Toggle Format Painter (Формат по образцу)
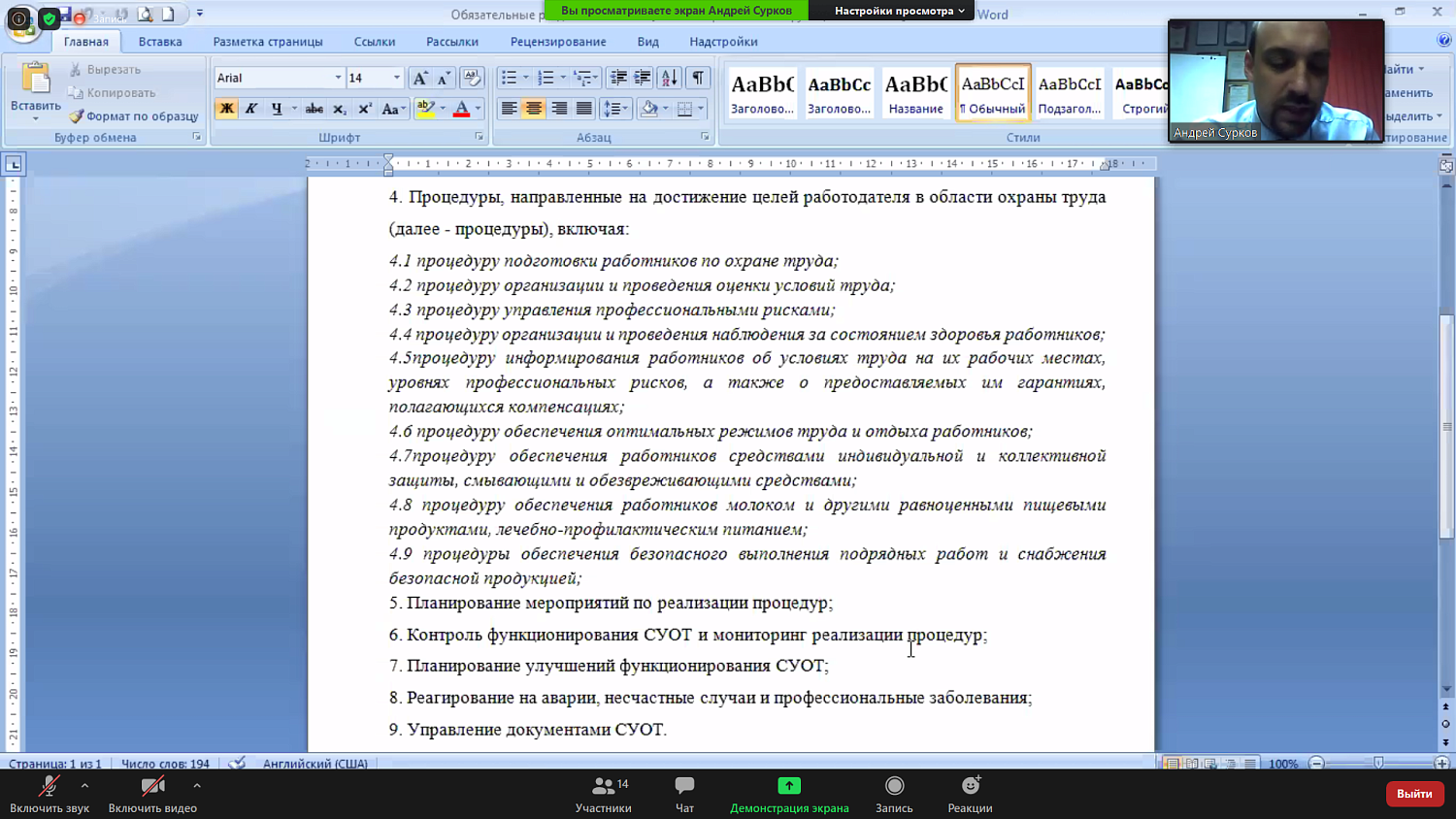The height and width of the screenshot is (819, 1456). [133, 115]
